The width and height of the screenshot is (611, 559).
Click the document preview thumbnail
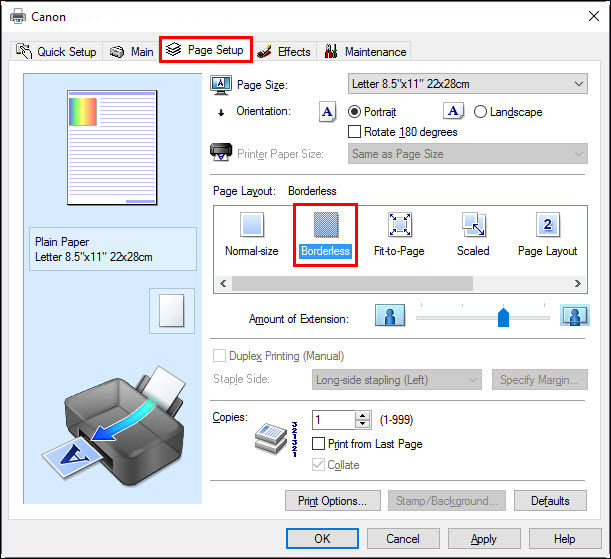point(112,148)
